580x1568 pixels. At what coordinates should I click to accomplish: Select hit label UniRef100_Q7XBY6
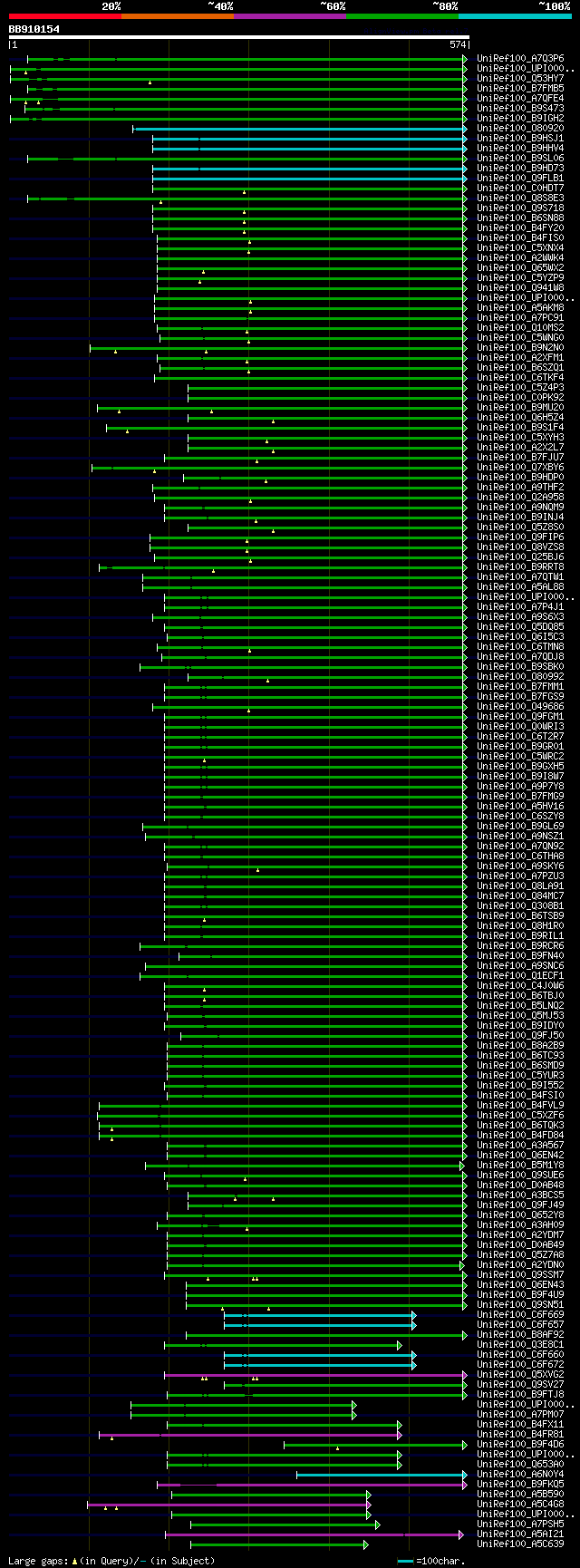pos(520,467)
